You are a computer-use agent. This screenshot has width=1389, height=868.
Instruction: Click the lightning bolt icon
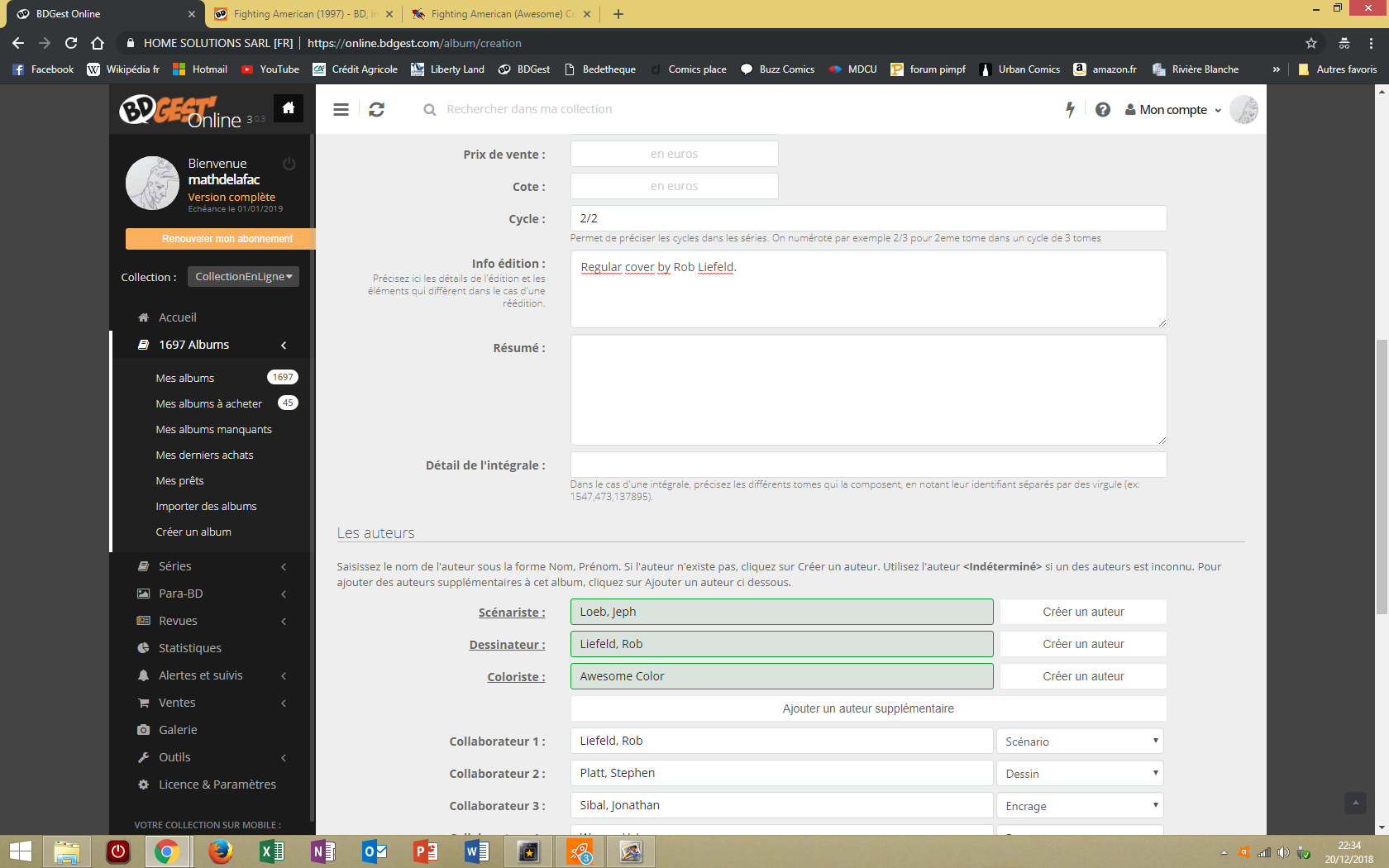(x=1070, y=109)
